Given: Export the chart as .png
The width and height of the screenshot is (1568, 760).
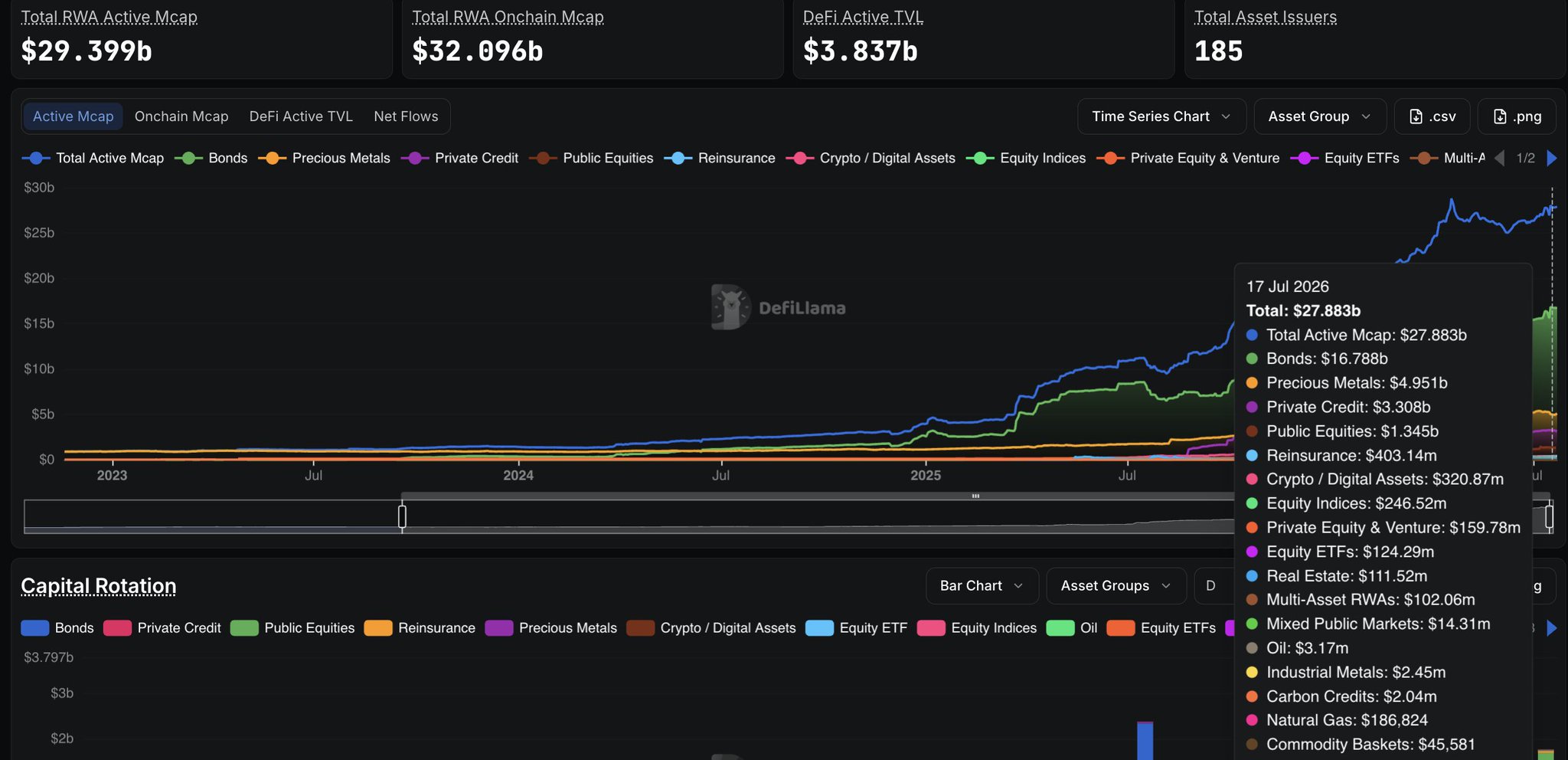Looking at the screenshot, I should coord(1517,116).
